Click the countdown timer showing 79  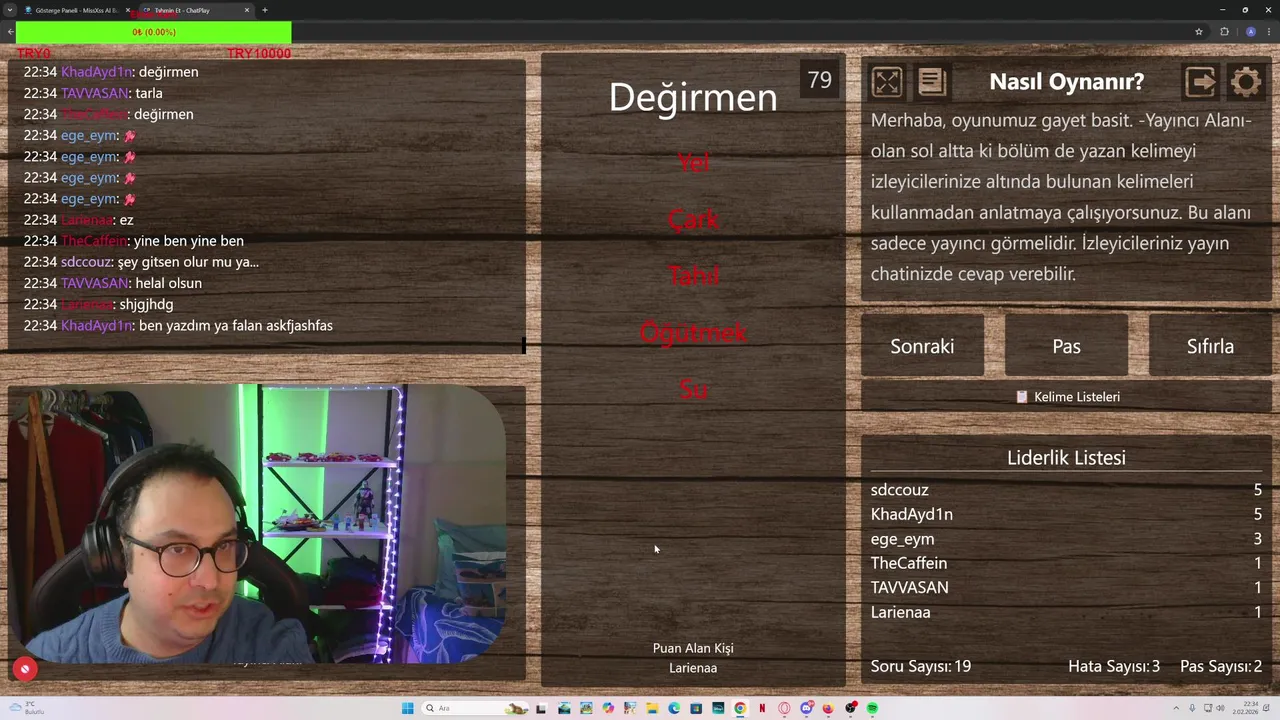[819, 80]
